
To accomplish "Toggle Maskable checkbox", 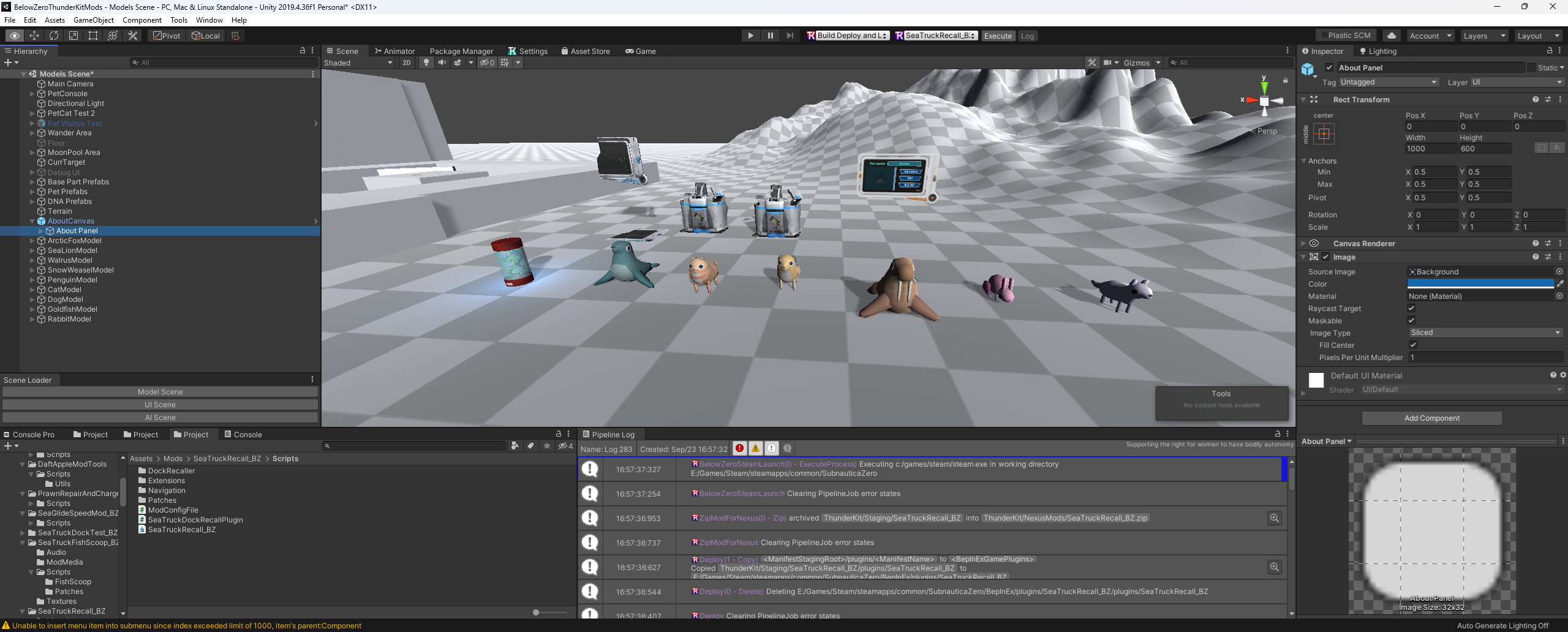I will click(1411, 320).
